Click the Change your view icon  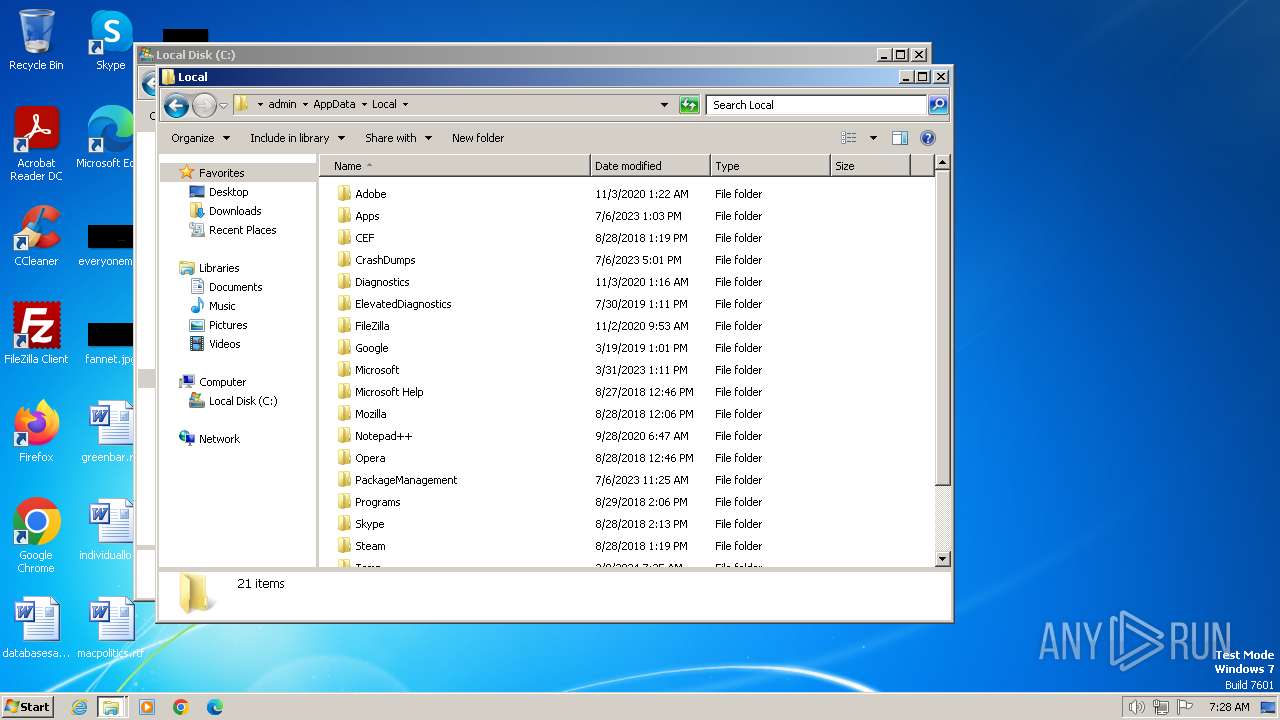click(x=849, y=138)
